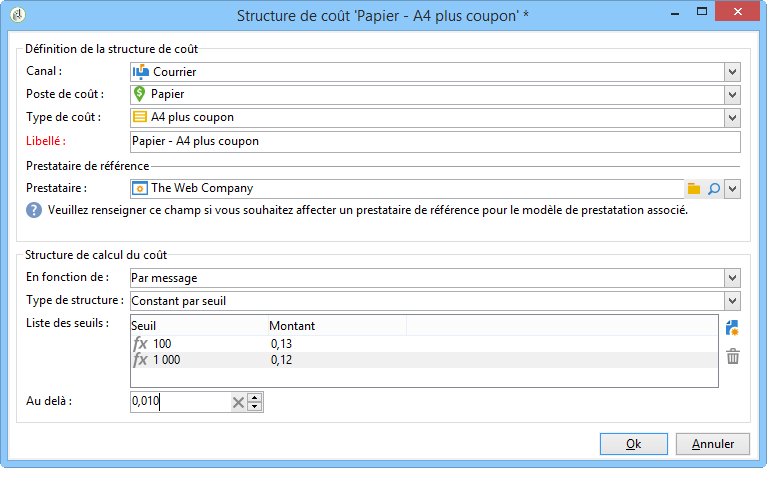Viewport: 780px width, 483px height.
Task: Expand the Prestataire dropdown arrow
Action: [732, 189]
